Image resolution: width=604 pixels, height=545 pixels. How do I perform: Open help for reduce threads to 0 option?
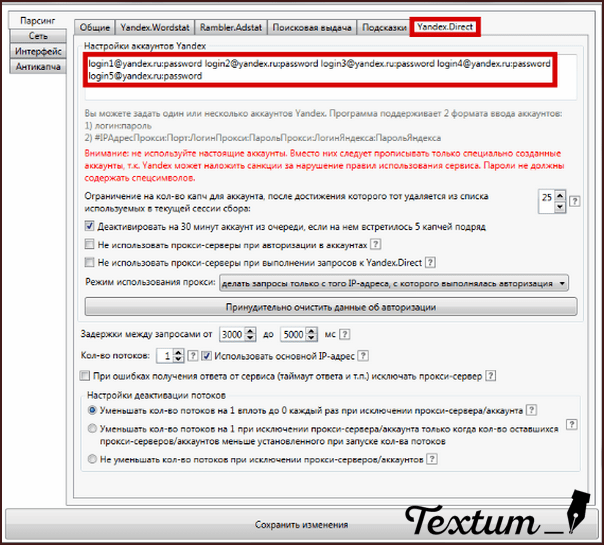[x=531, y=410]
